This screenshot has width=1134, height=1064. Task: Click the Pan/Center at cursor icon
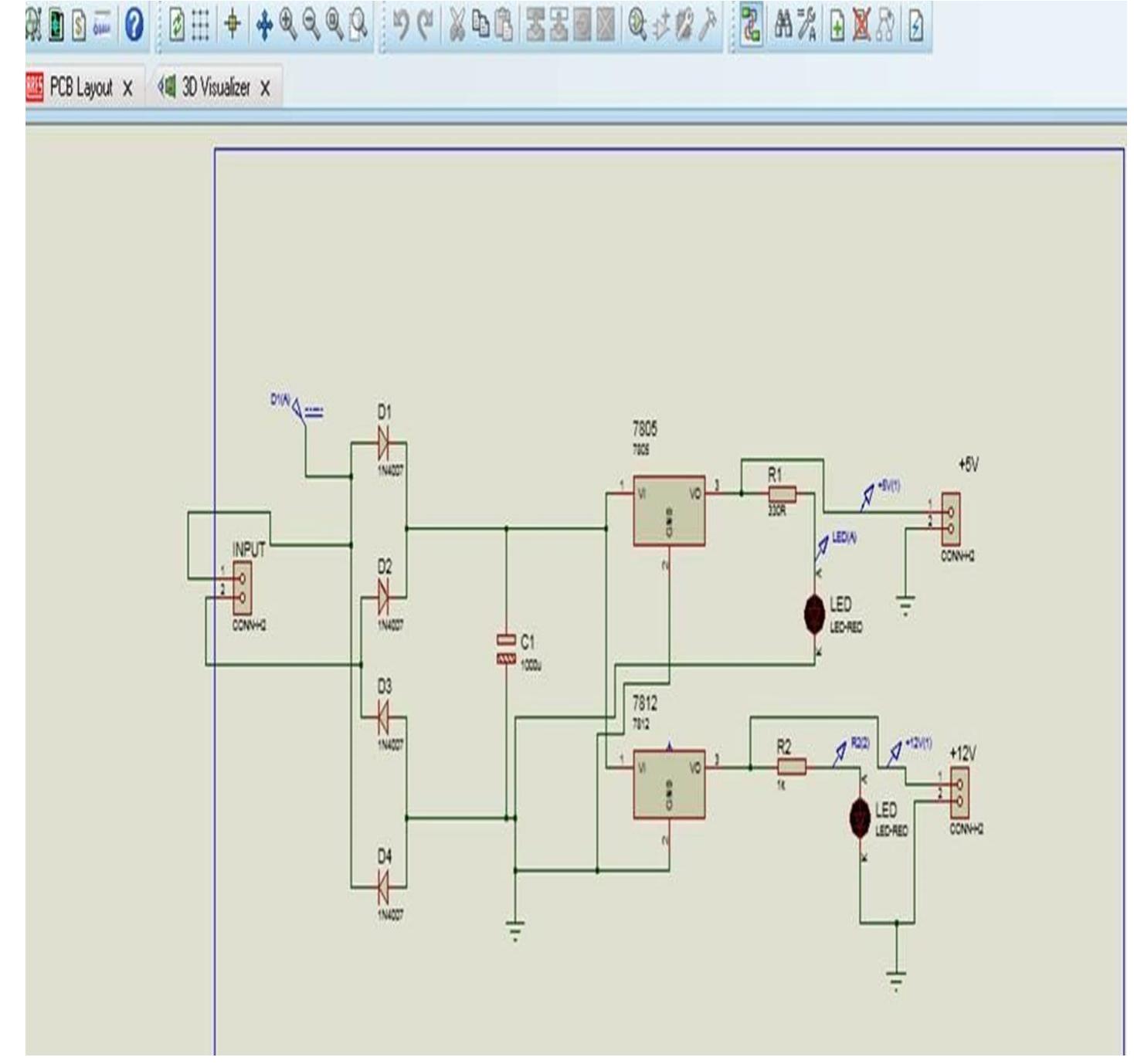coord(266,24)
